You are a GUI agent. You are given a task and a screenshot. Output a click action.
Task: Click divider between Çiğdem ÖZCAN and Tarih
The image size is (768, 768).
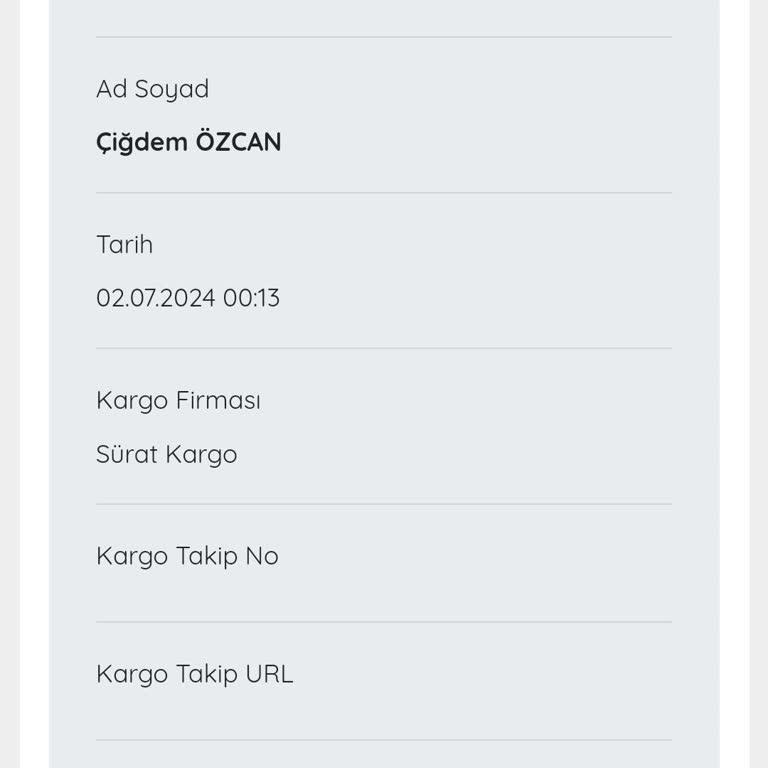coord(384,193)
